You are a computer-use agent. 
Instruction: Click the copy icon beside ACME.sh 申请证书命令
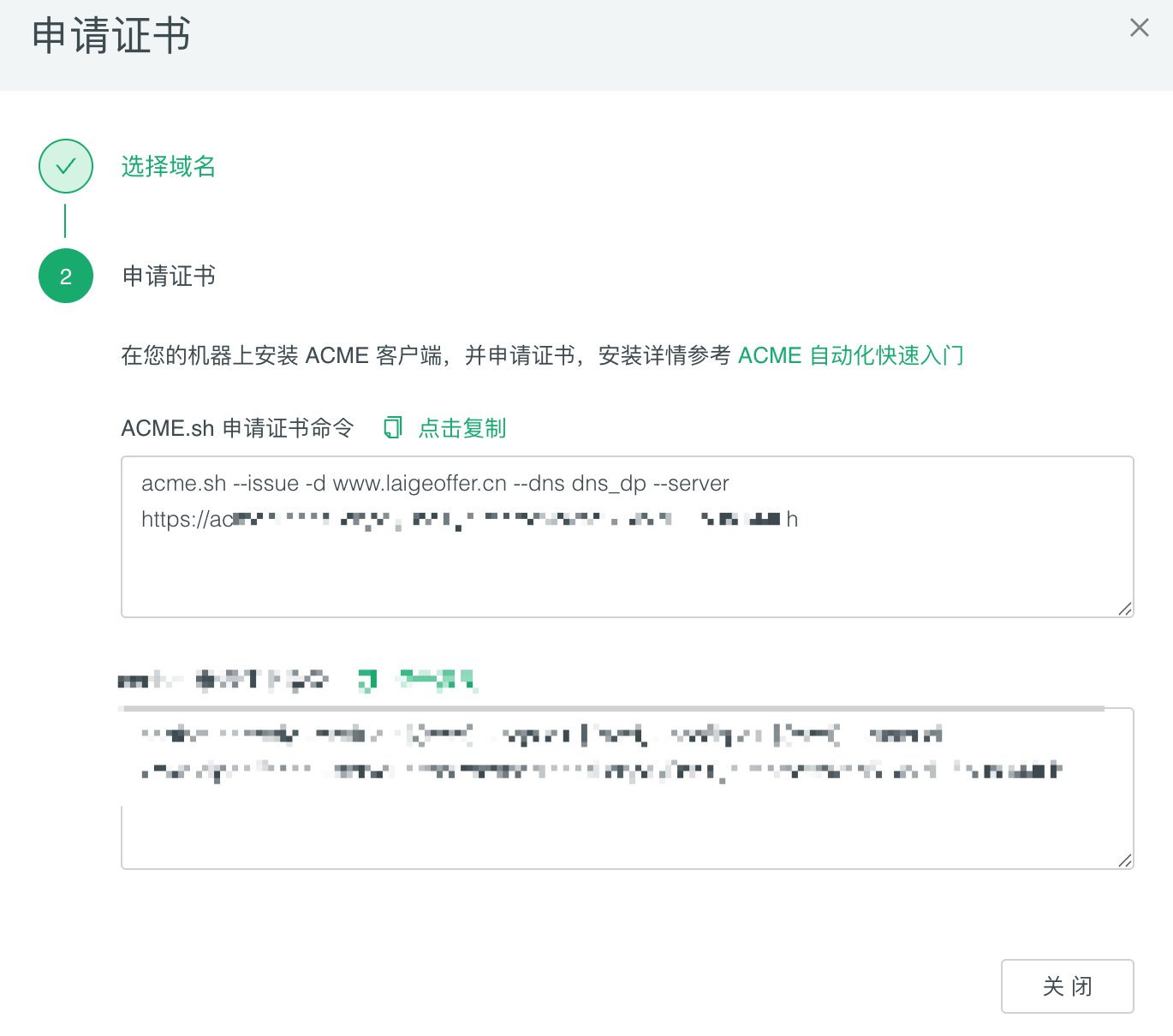coord(392,427)
